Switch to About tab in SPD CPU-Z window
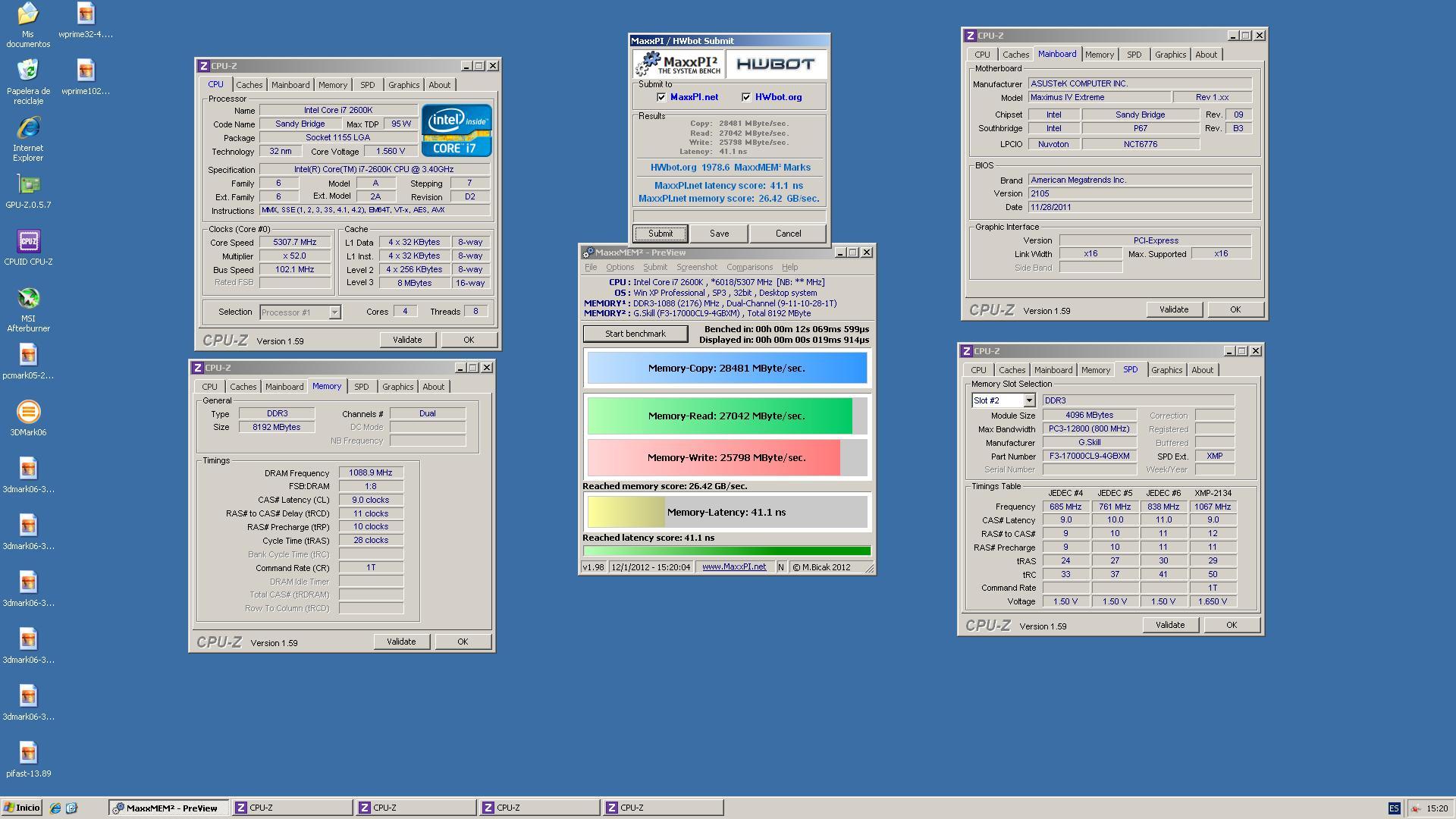1456x819 pixels. (1202, 370)
